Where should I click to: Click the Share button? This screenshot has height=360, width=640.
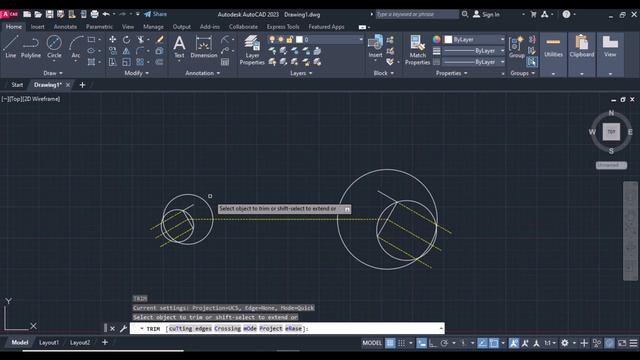[x=156, y=14]
